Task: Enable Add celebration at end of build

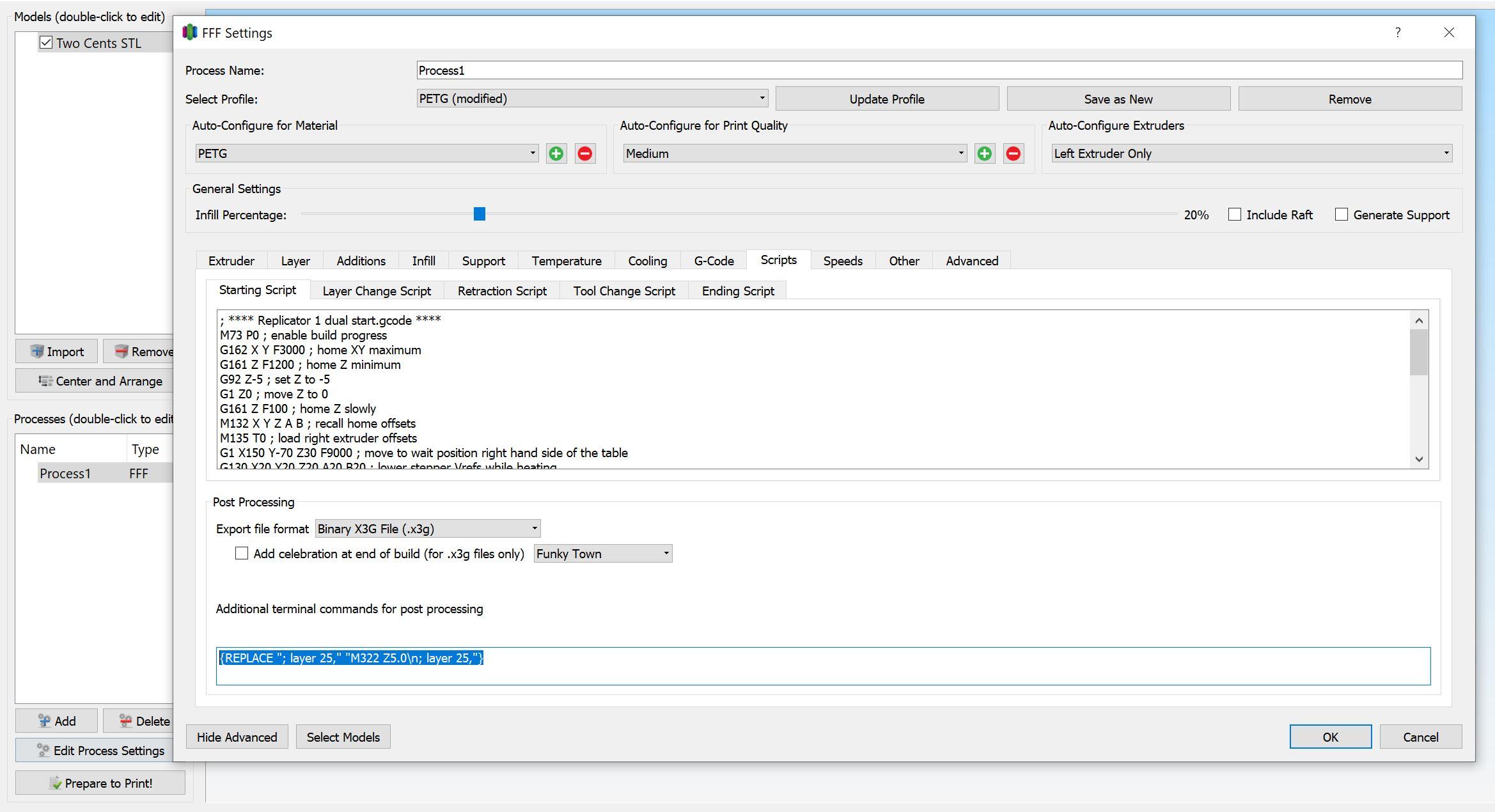Action: coord(241,554)
